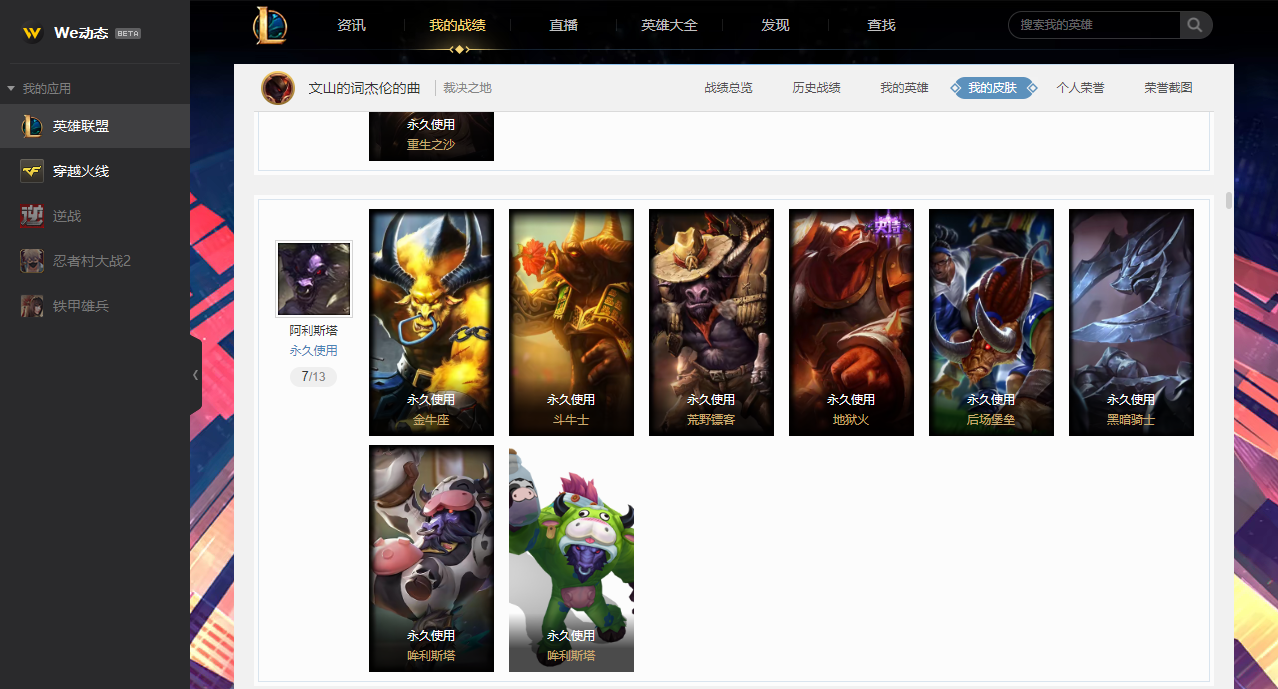Click in the 搜索我的英雄 search field
Screen dimensions: 1278x689
(x=1095, y=25)
